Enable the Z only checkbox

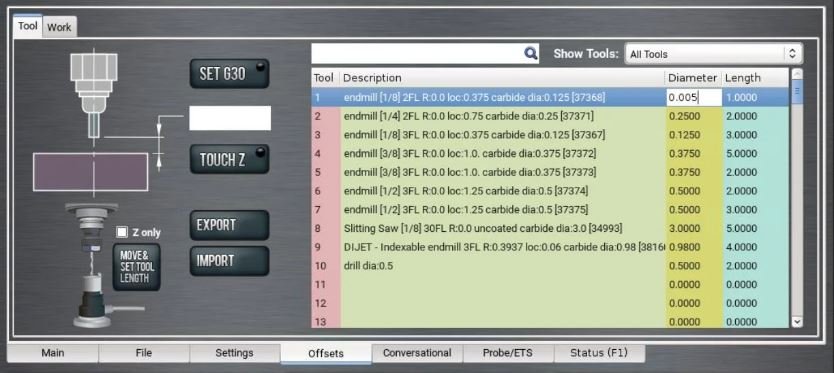[122, 232]
